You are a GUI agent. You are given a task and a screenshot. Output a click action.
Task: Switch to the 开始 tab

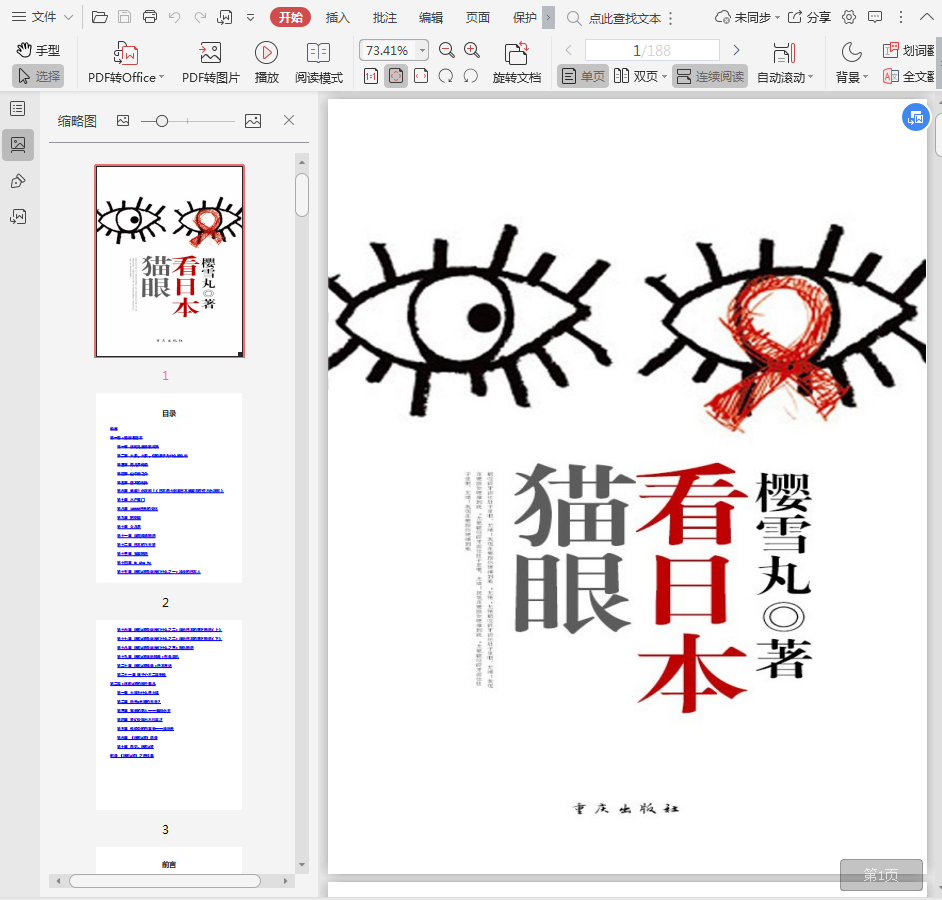pos(290,17)
